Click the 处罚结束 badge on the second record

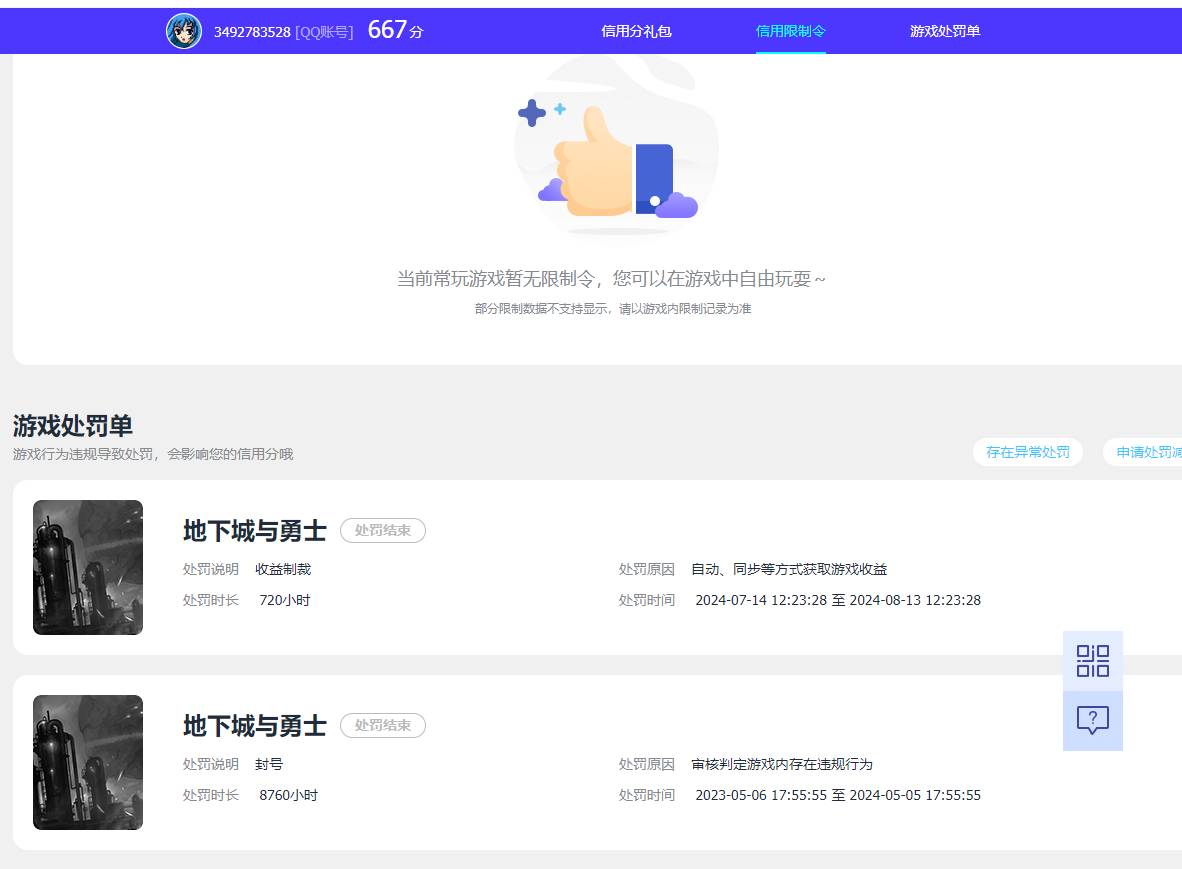click(x=383, y=726)
